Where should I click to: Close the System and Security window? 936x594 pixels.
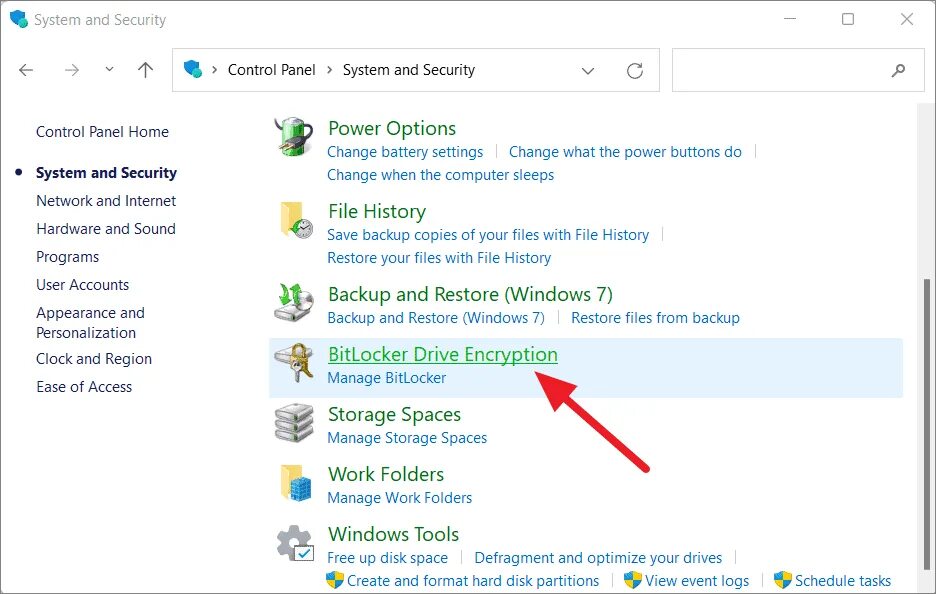pos(907,19)
